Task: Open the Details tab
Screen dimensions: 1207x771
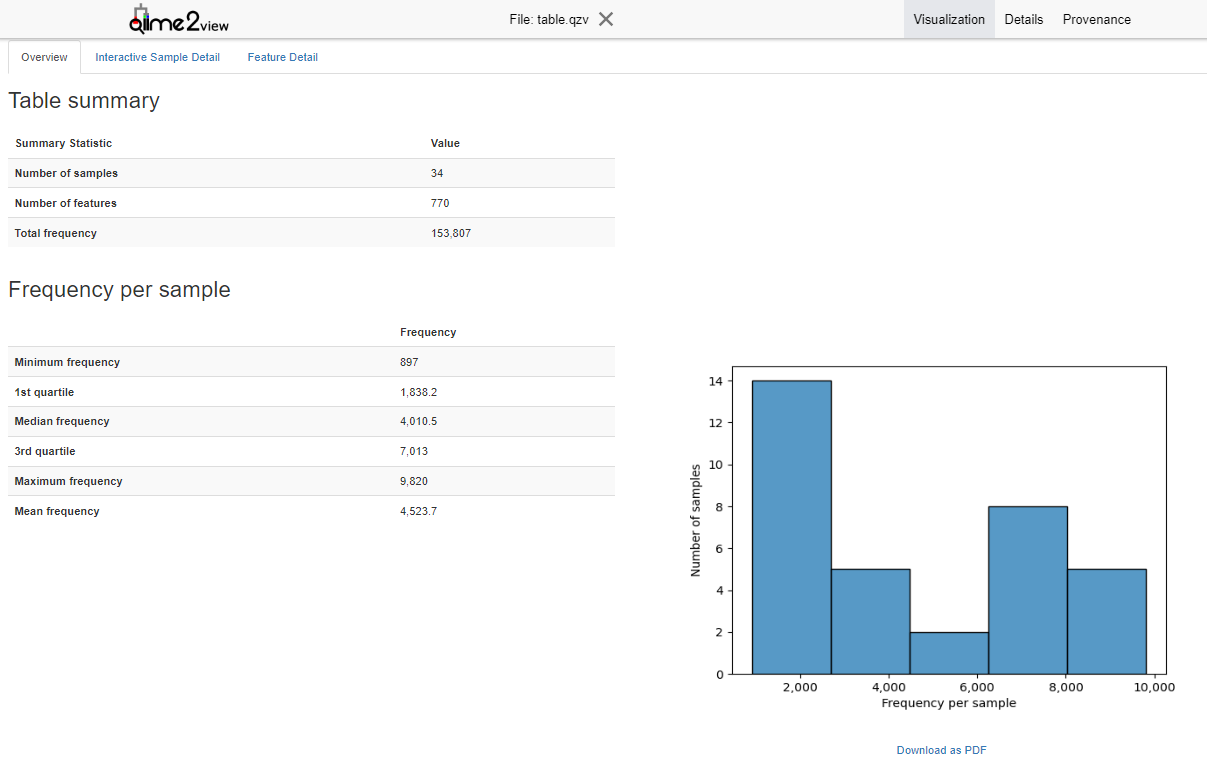Action: click(x=1023, y=20)
